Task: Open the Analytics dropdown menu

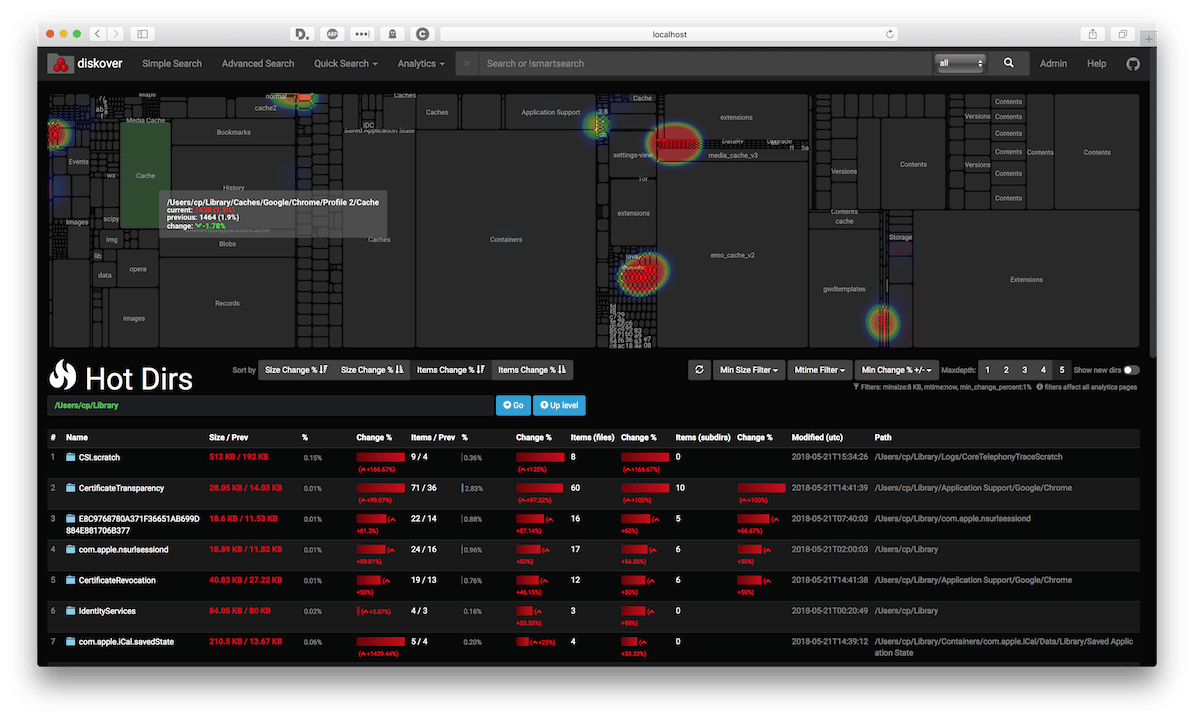Action: 421,64
